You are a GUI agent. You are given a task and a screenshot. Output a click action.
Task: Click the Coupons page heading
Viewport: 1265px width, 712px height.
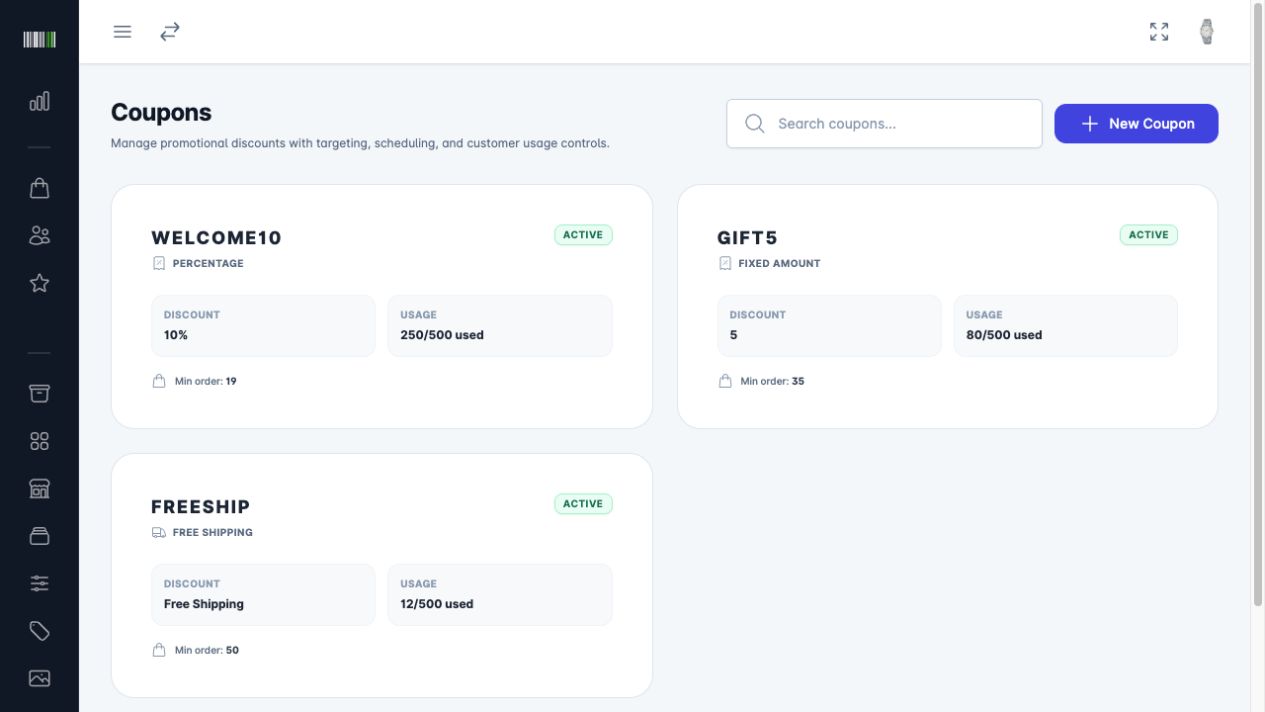click(161, 112)
